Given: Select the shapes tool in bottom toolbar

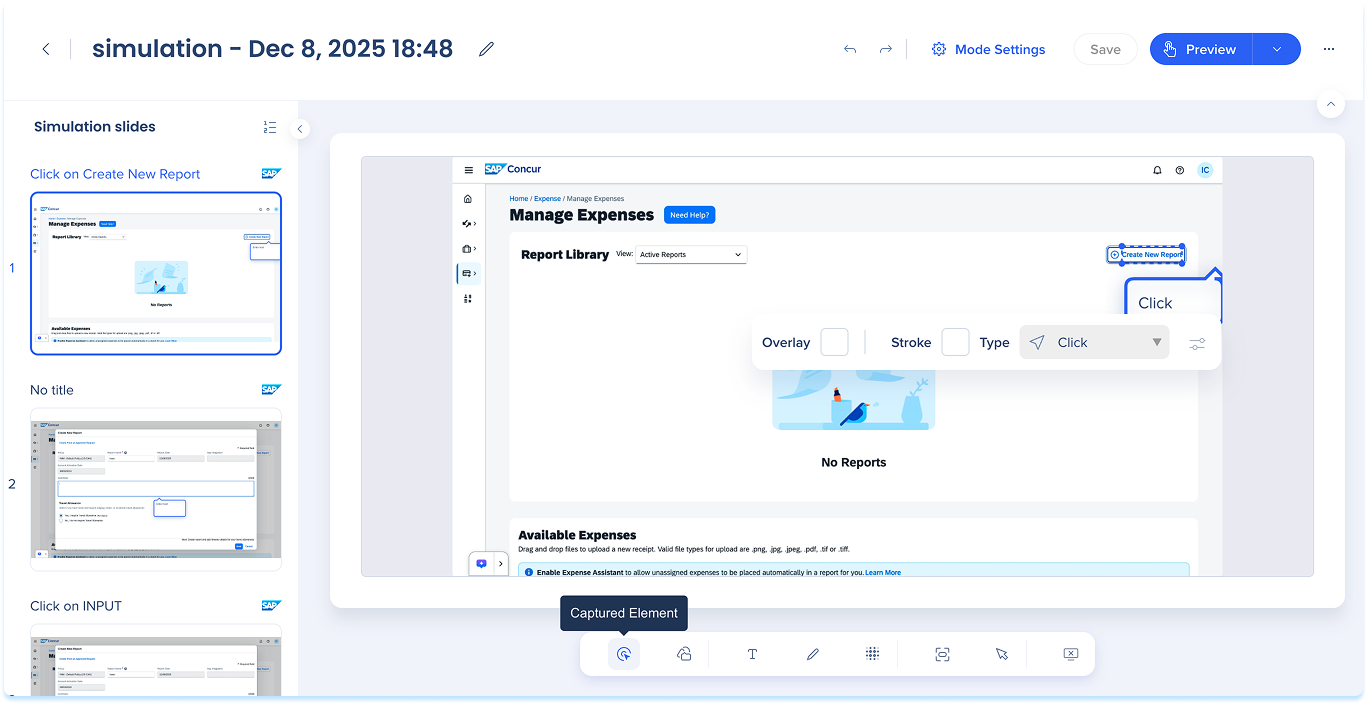Looking at the screenshot, I should (684, 654).
